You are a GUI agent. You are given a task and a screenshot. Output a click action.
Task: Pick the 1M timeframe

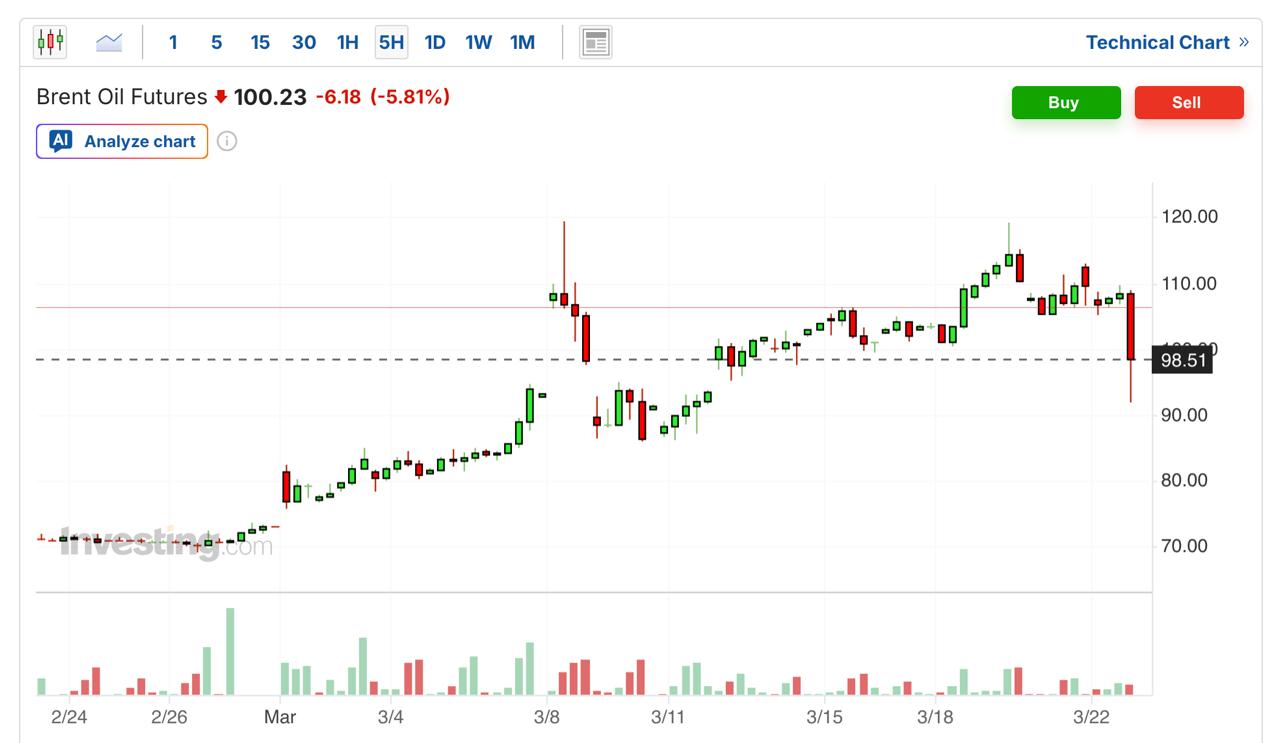click(x=522, y=42)
